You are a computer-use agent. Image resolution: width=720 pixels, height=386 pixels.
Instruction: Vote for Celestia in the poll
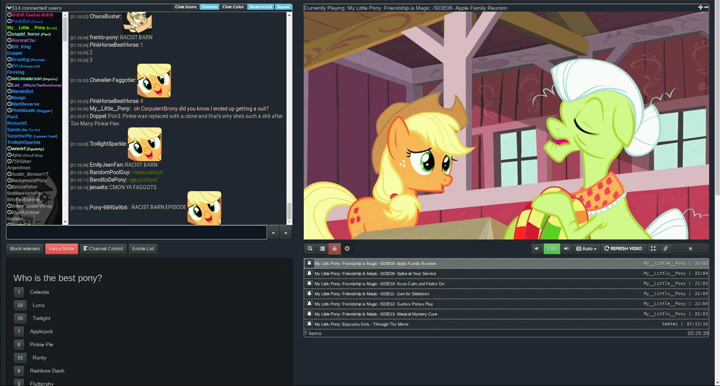19,292
